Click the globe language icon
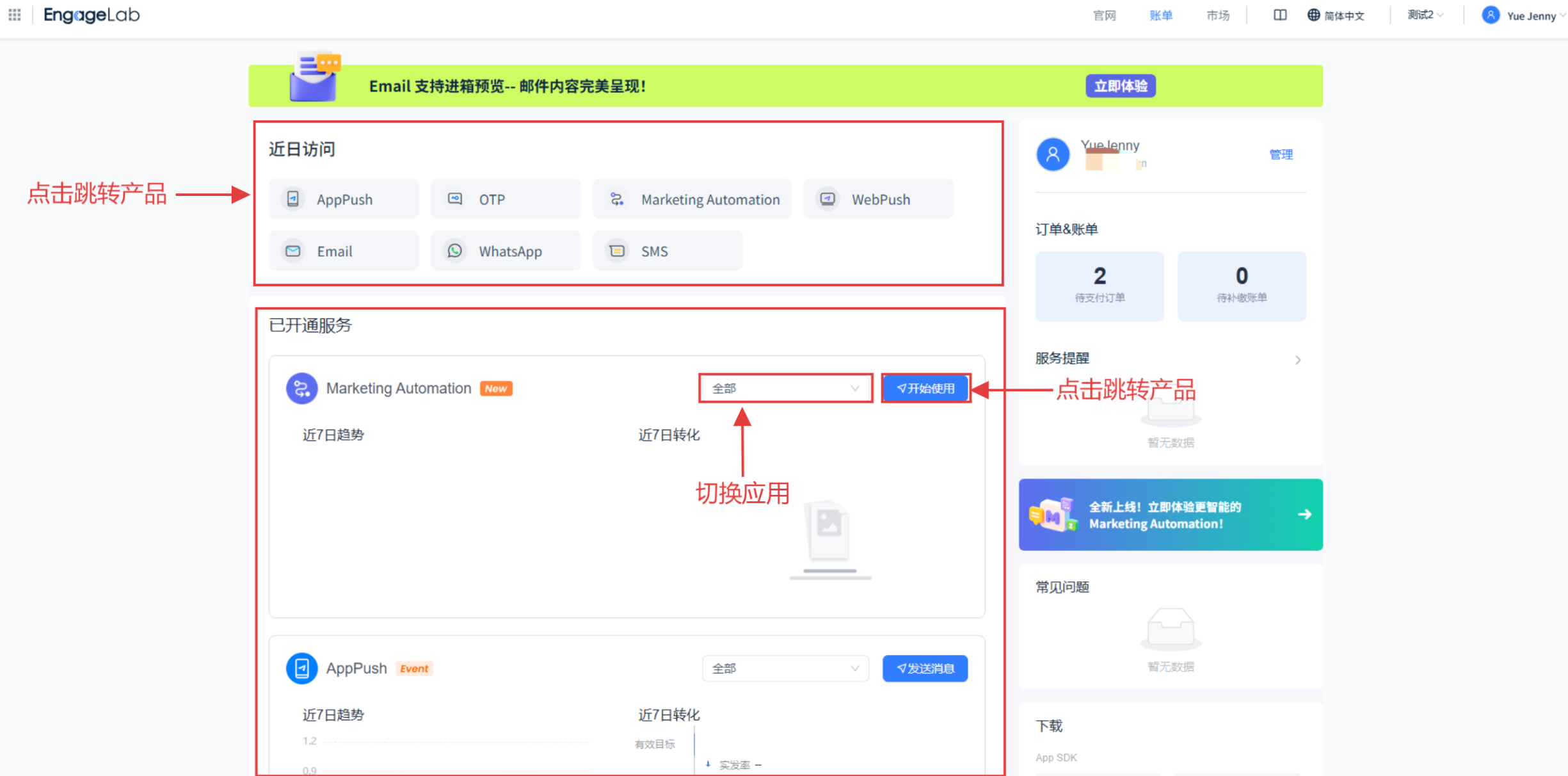The height and width of the screenshot is (776, 1568). click(1313, 15)
